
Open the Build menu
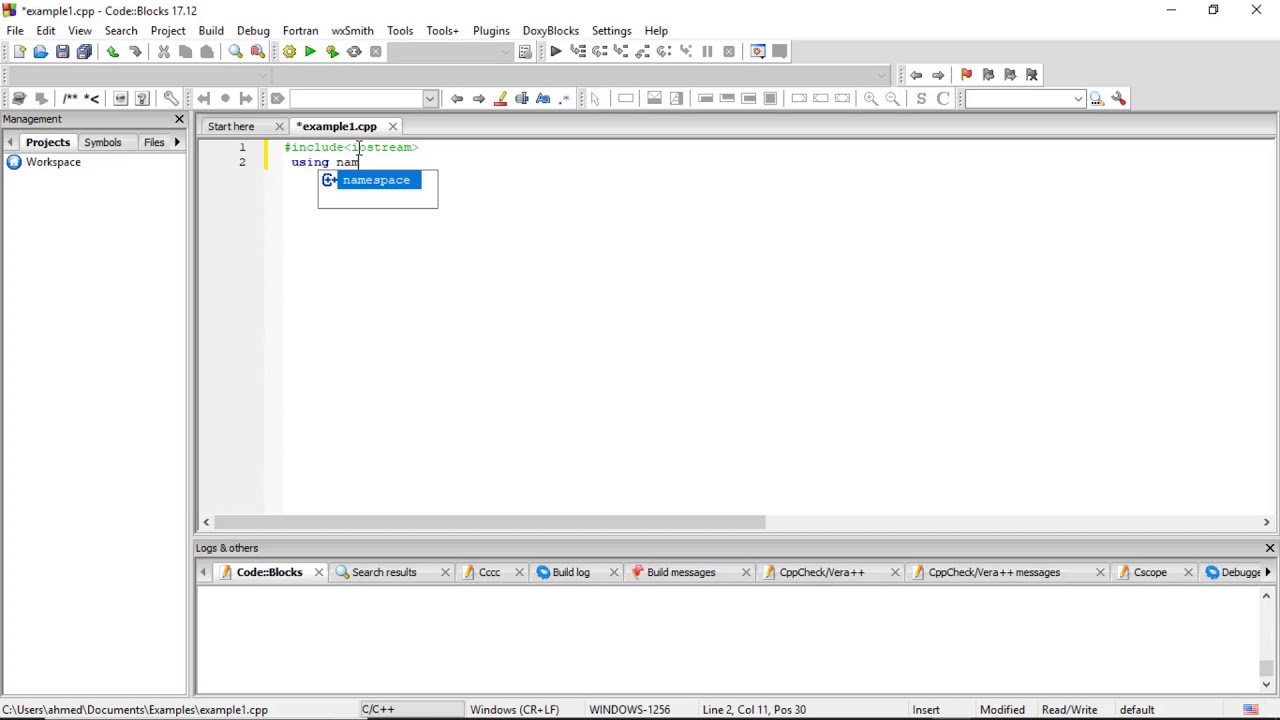click(x=211, y=31)
